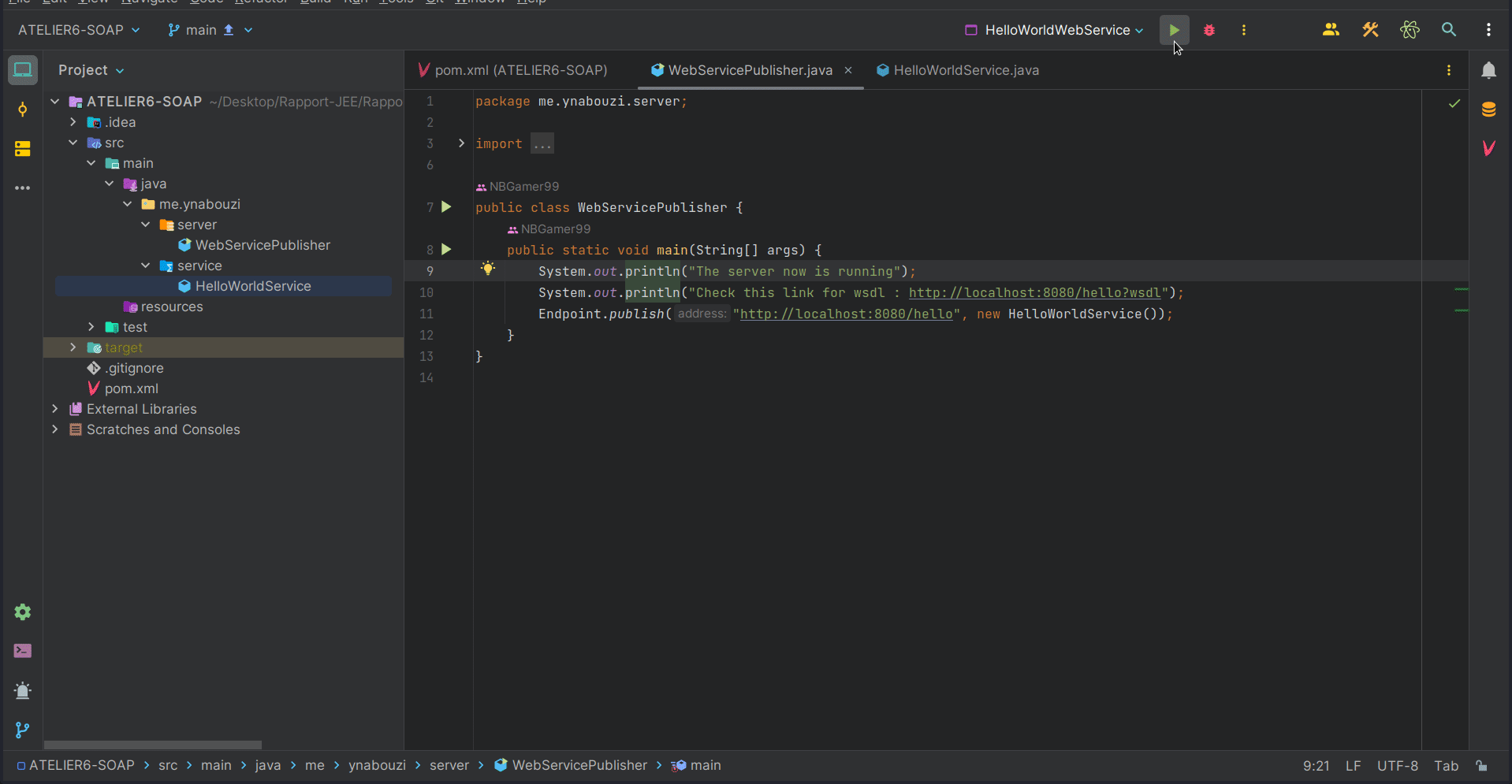Open the Notifications bell panel
Screen dimensions: 1512x784
[1488, 71]
